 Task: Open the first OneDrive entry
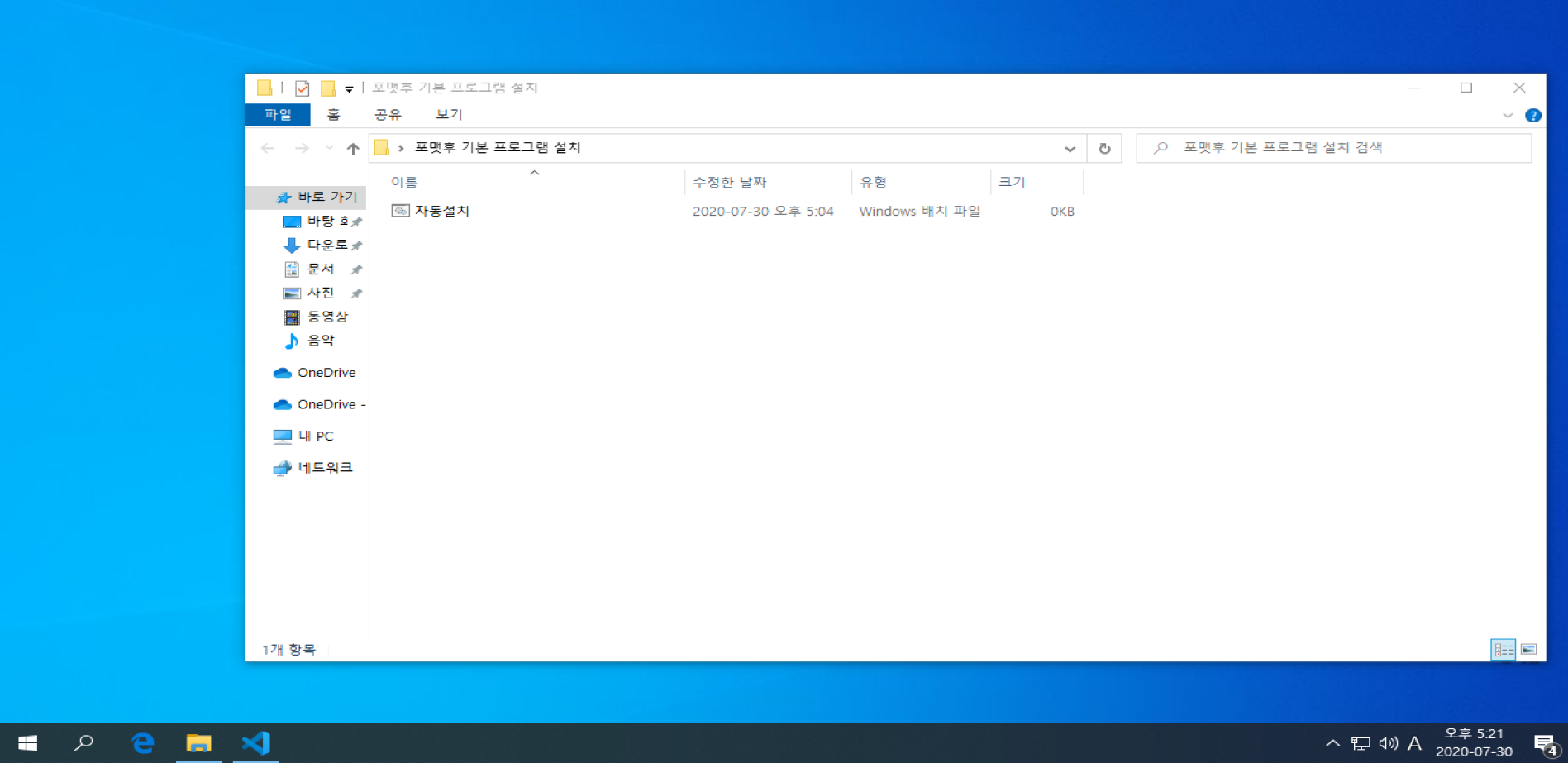(x=314, y=373)
